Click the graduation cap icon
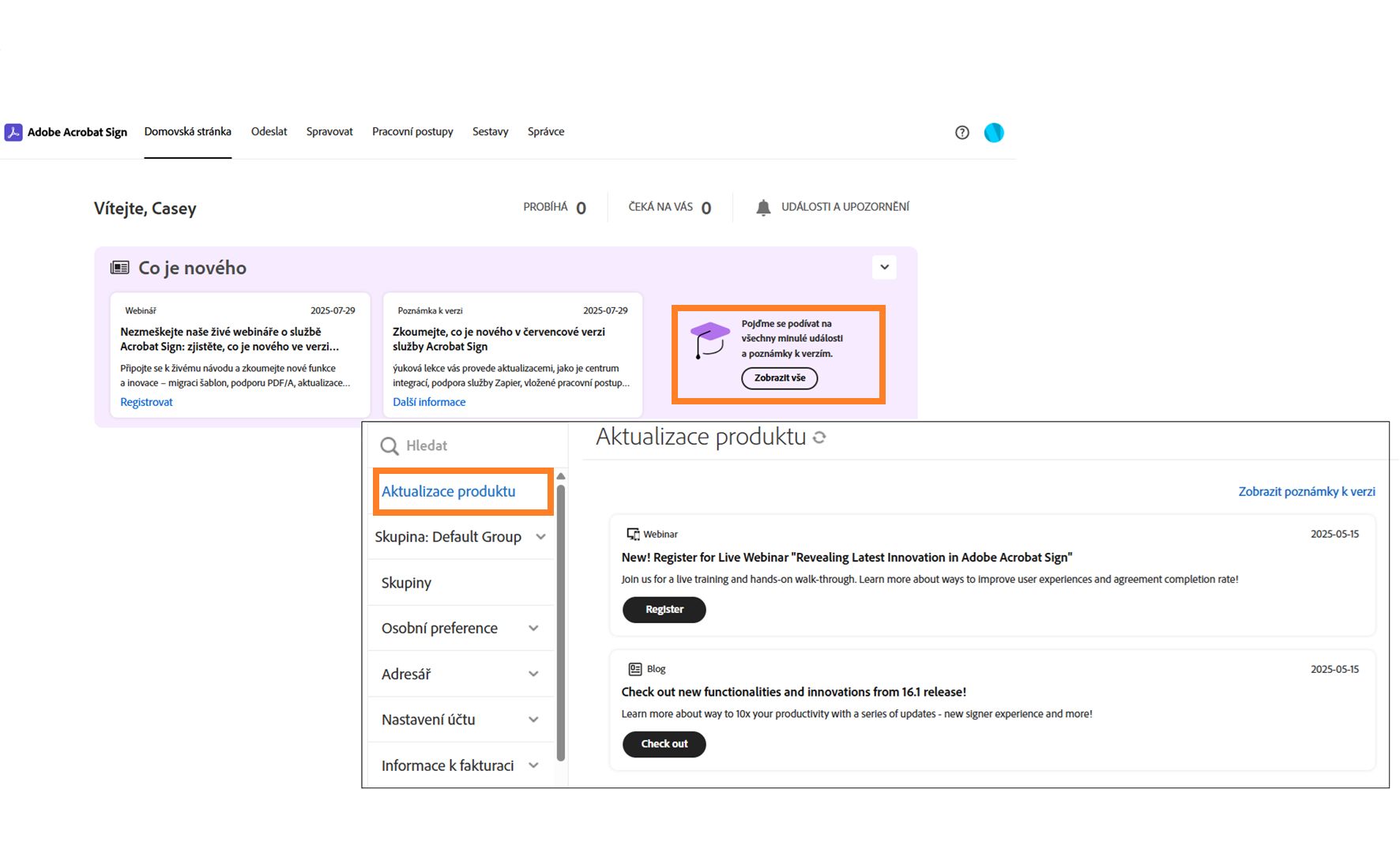Viewport: 1400px width, 868px height. point(709,340)
